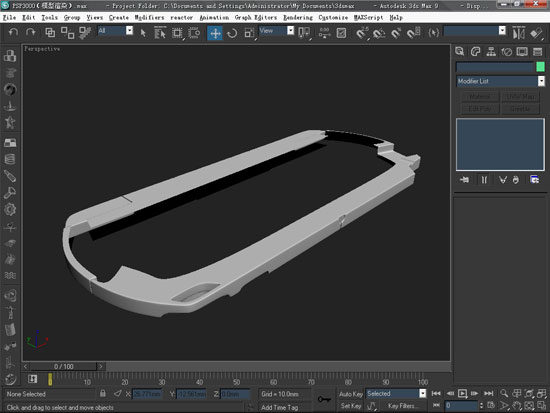The height and width of the screenshot is (413, 550).
Task: Open the Customize menu
Action: point(333,17)
